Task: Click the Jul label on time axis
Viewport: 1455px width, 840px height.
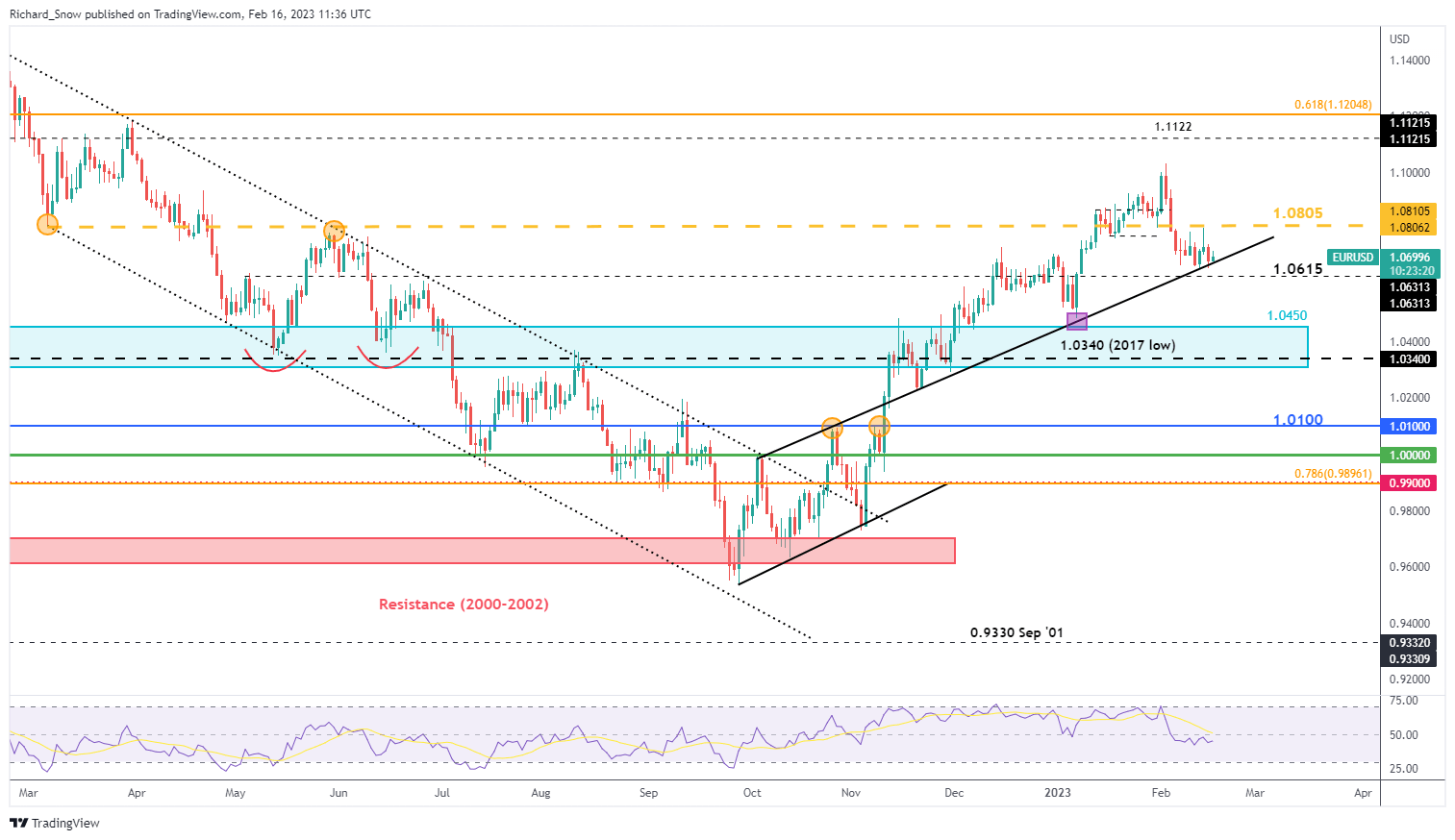Action: point(442,794)
